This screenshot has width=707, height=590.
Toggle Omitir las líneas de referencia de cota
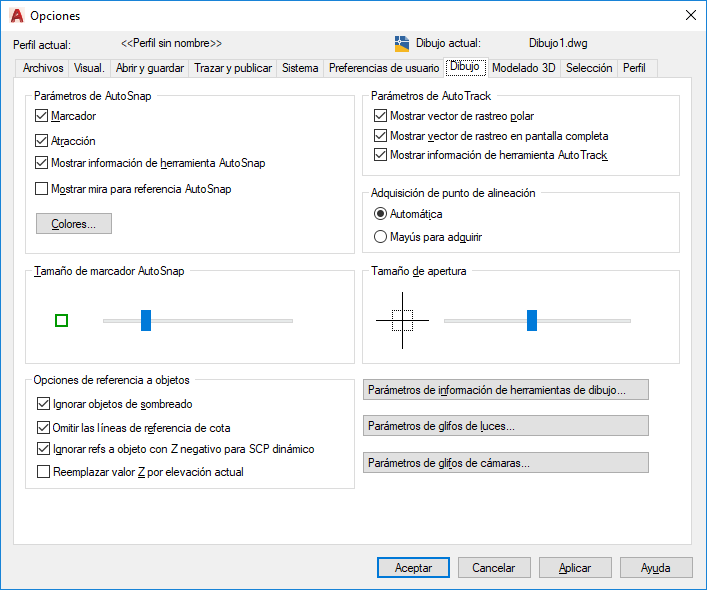coord(43,427)
